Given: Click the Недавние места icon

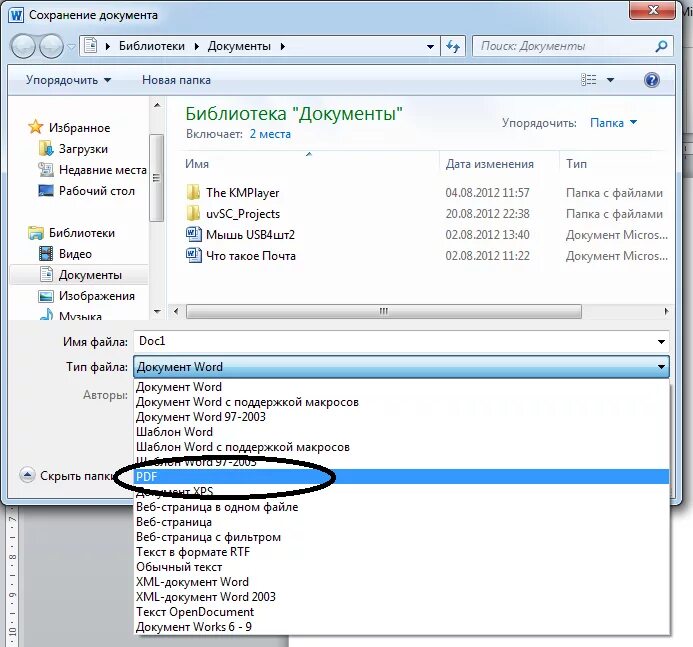Looking at the screenshot, I should coord(46,170).
